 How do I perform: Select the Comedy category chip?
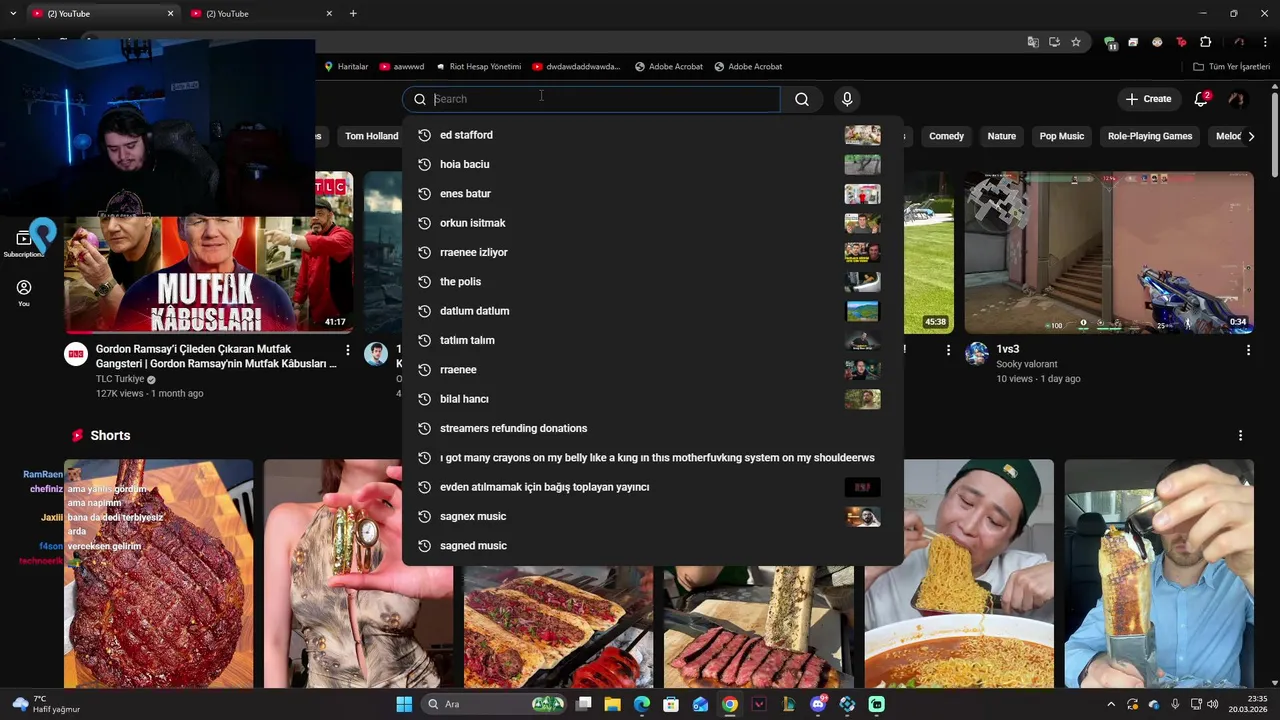tap(946, 136)
